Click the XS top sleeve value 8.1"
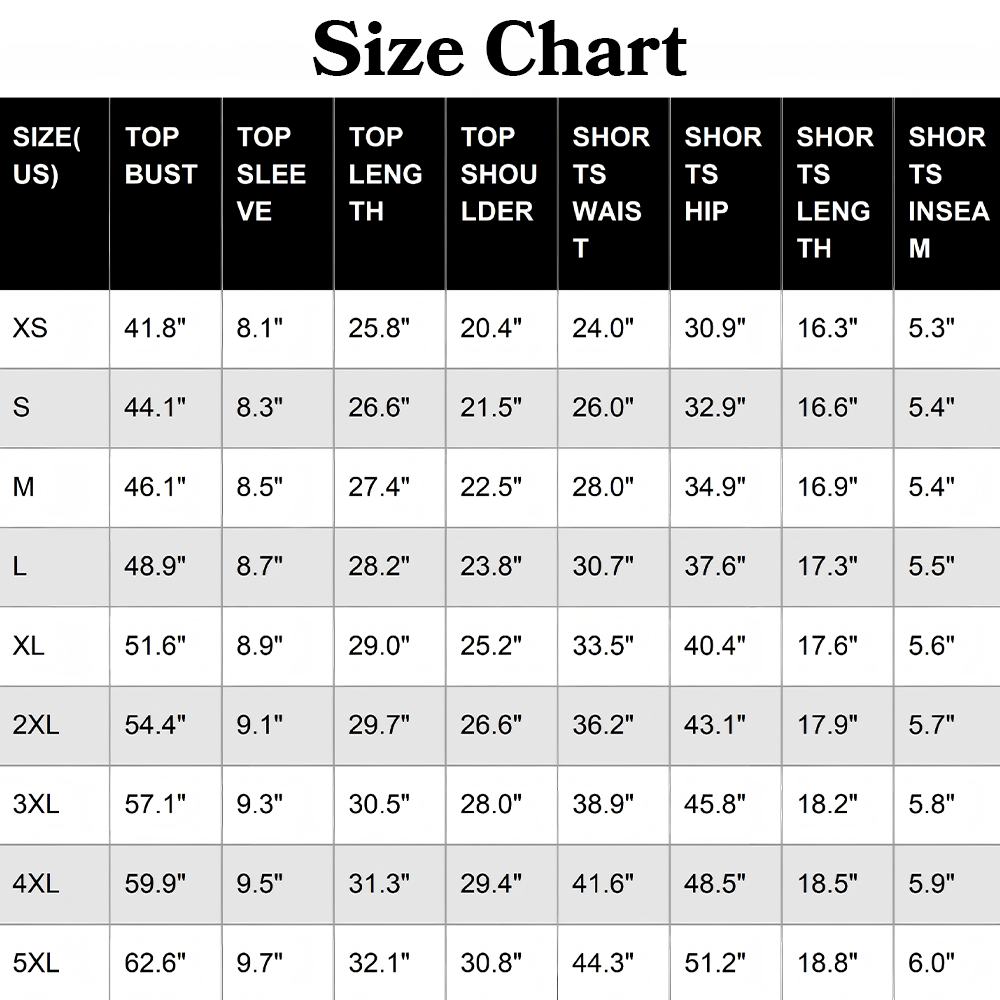The height and width of the screenshot is (1000, 1000). coord(260,328)
